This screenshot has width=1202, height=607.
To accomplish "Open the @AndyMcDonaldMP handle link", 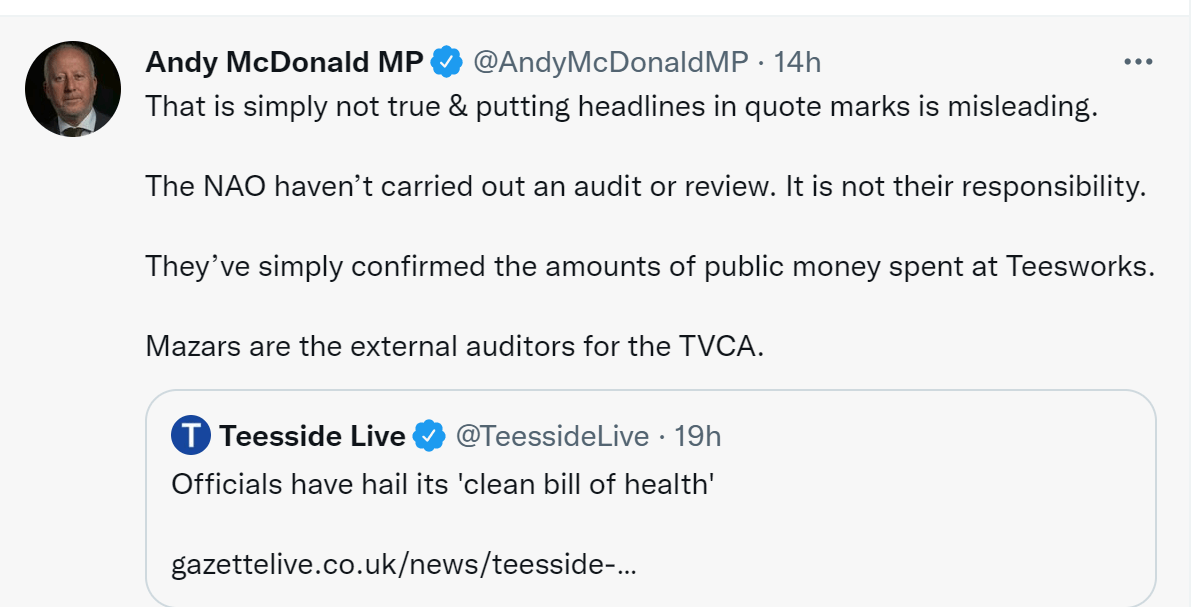I will [609, 62].
